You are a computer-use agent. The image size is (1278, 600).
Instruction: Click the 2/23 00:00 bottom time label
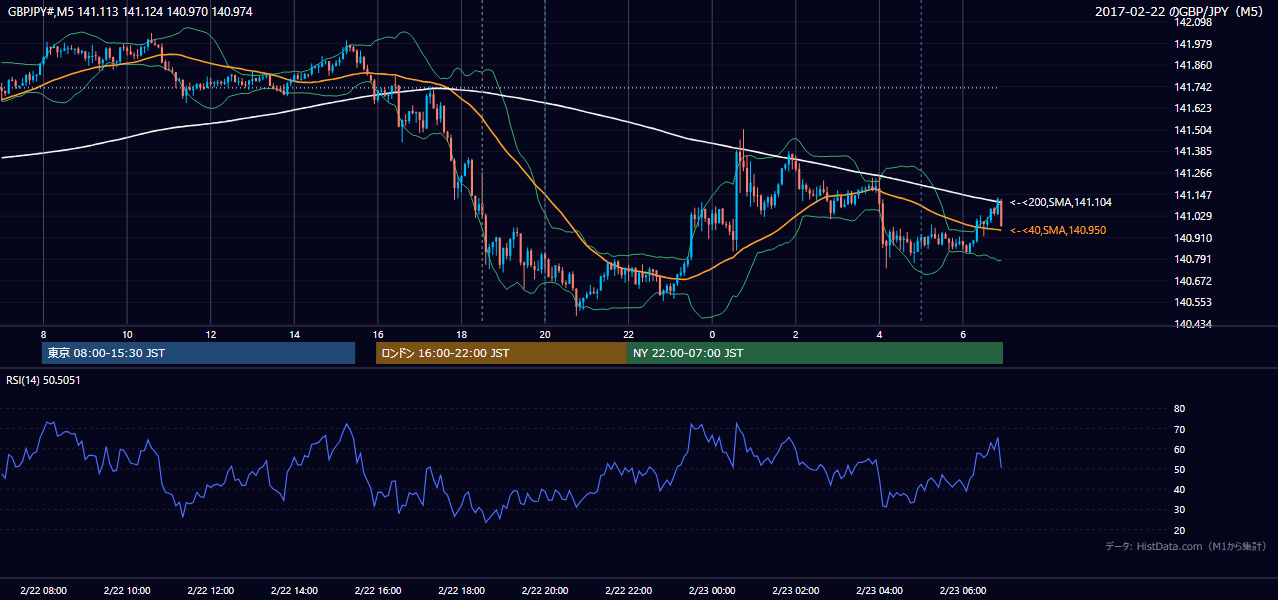click(712, 590)
